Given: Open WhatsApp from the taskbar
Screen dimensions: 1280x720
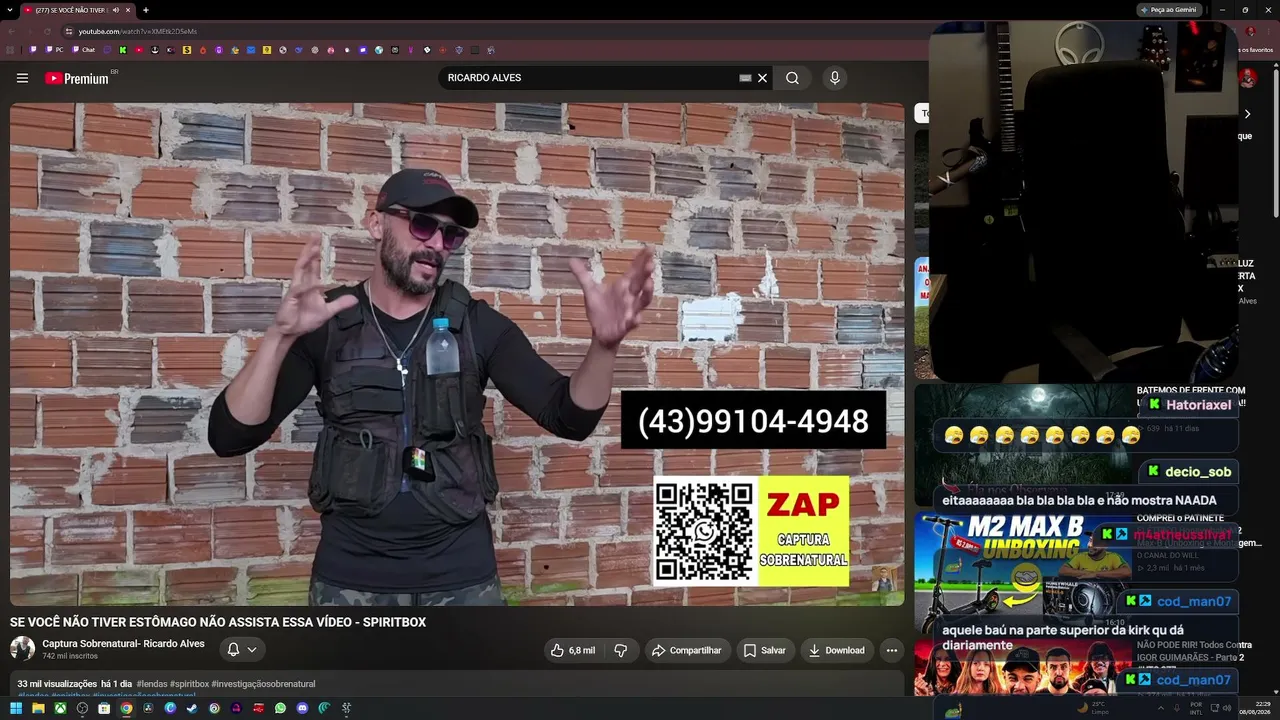Looking at the screenshot, I should pos(280,708).
